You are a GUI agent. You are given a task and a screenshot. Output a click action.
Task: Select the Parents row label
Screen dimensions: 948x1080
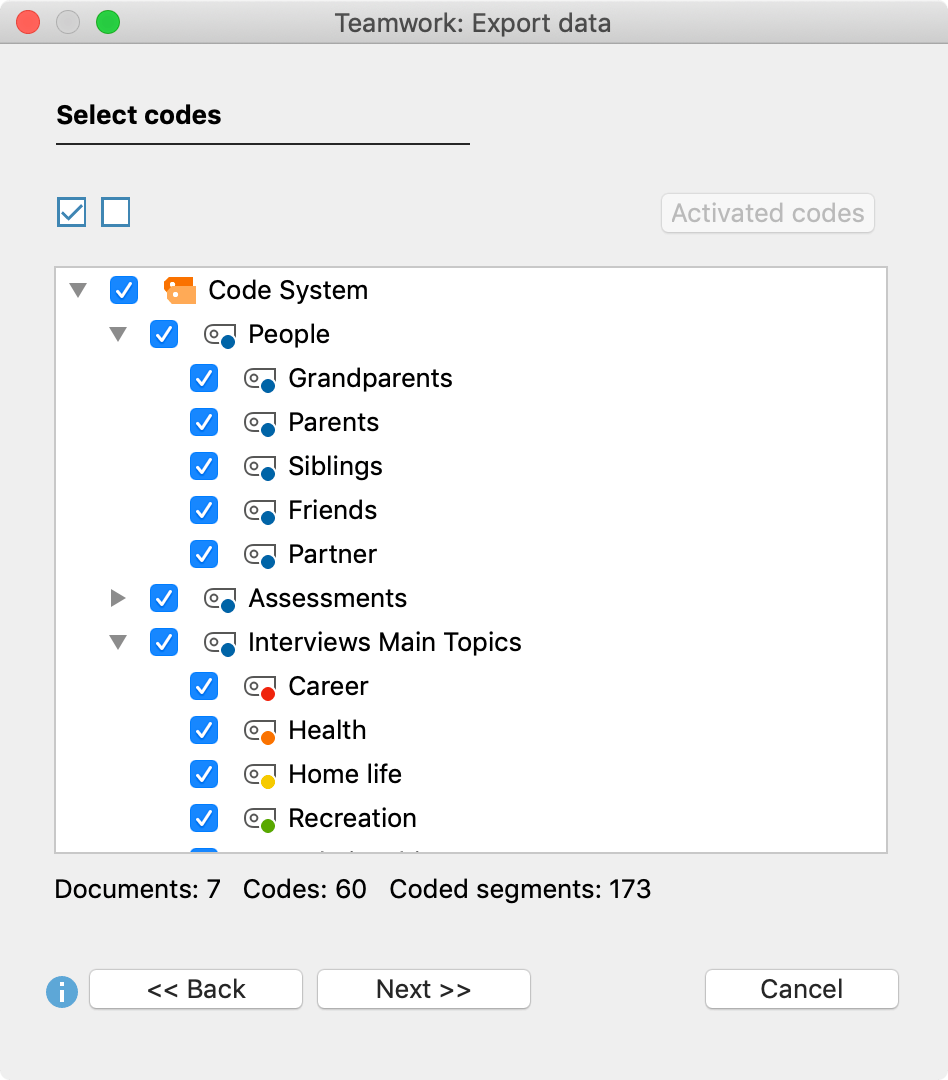pyautogui.click(x=333, y=422)
